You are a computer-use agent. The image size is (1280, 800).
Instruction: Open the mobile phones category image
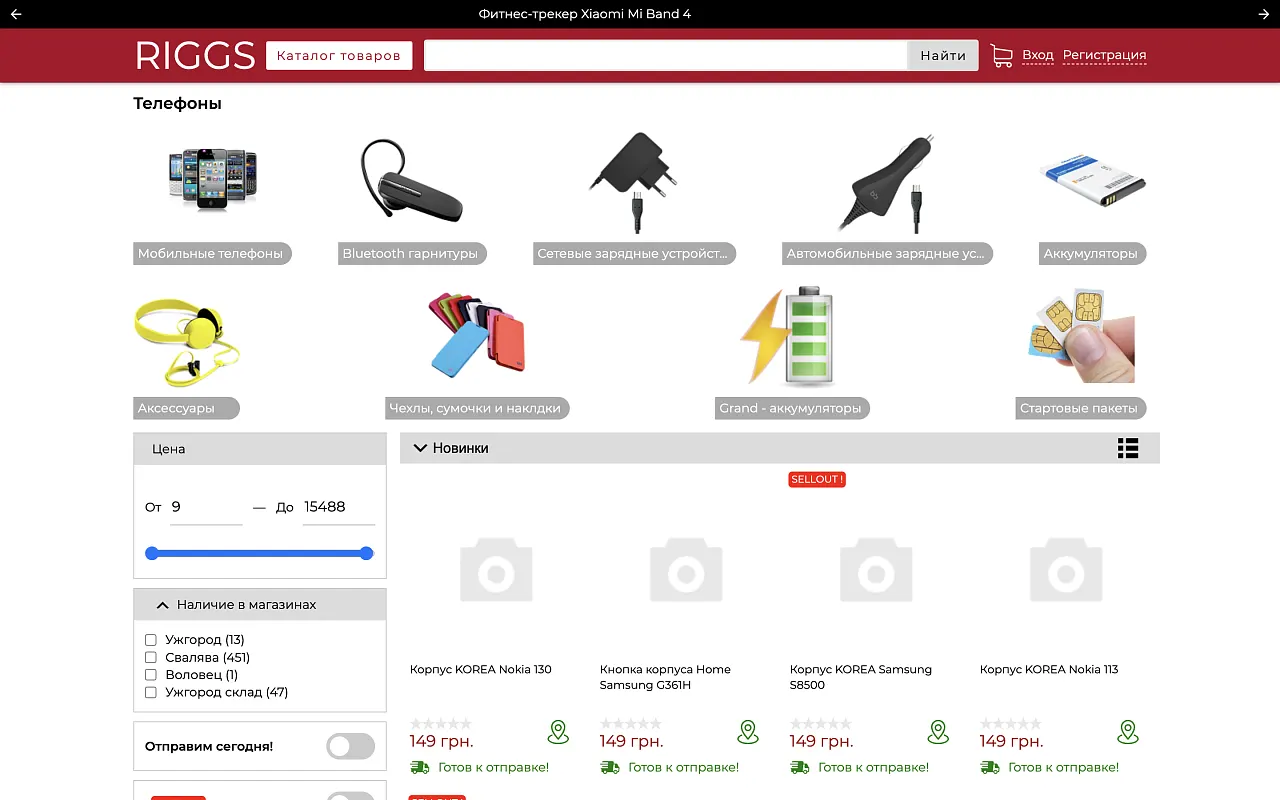point(213,179)
